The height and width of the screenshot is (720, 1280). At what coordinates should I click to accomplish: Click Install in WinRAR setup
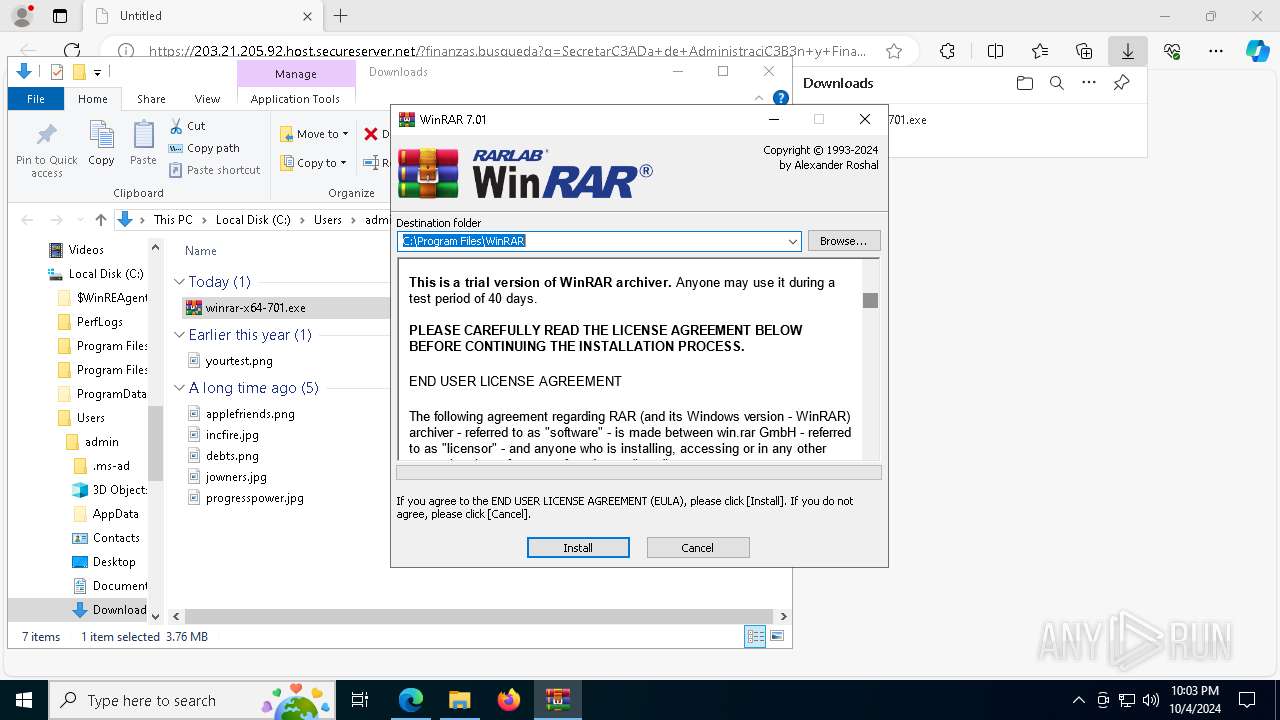[x=578, y=547]
